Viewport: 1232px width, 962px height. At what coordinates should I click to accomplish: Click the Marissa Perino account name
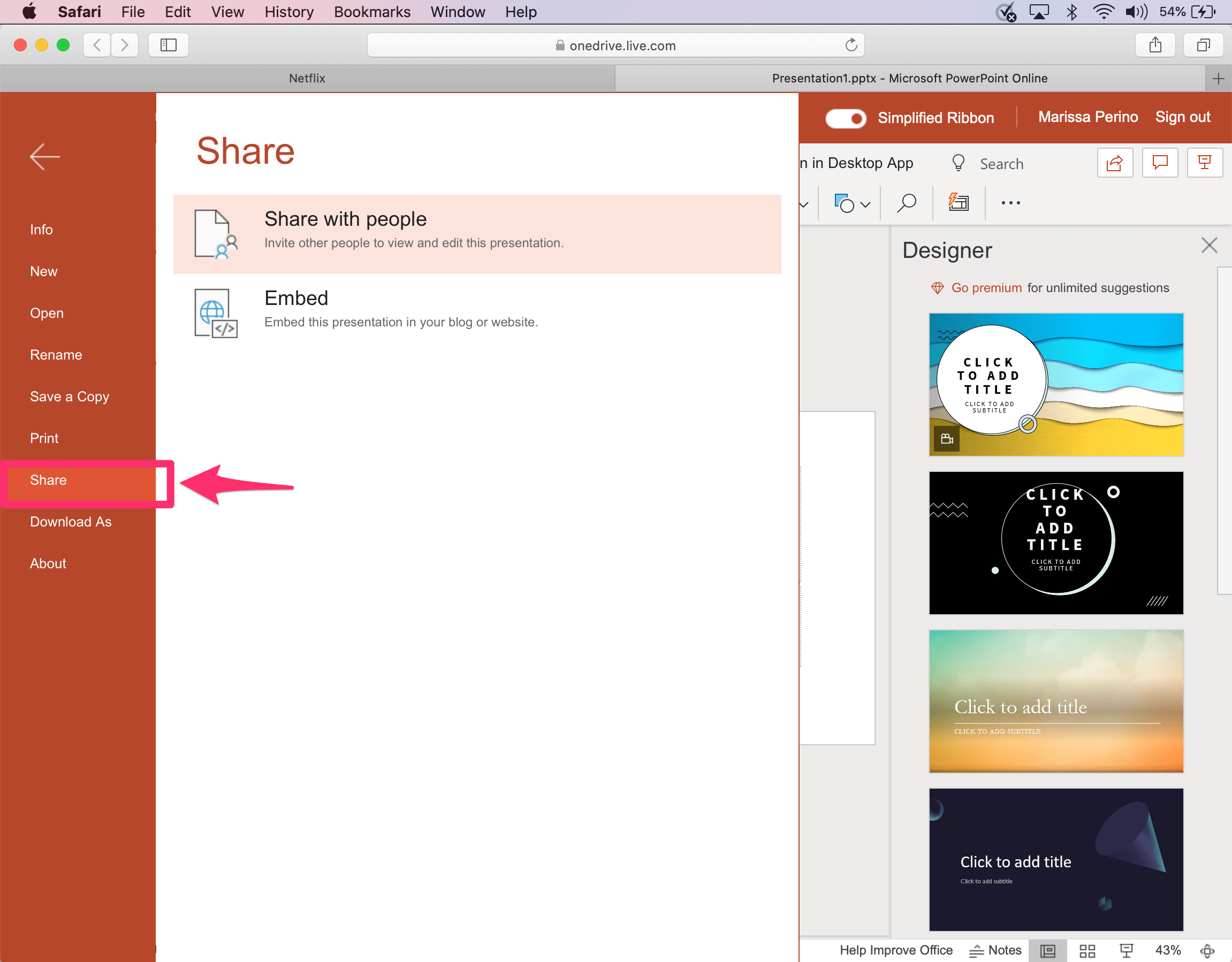1087,117
